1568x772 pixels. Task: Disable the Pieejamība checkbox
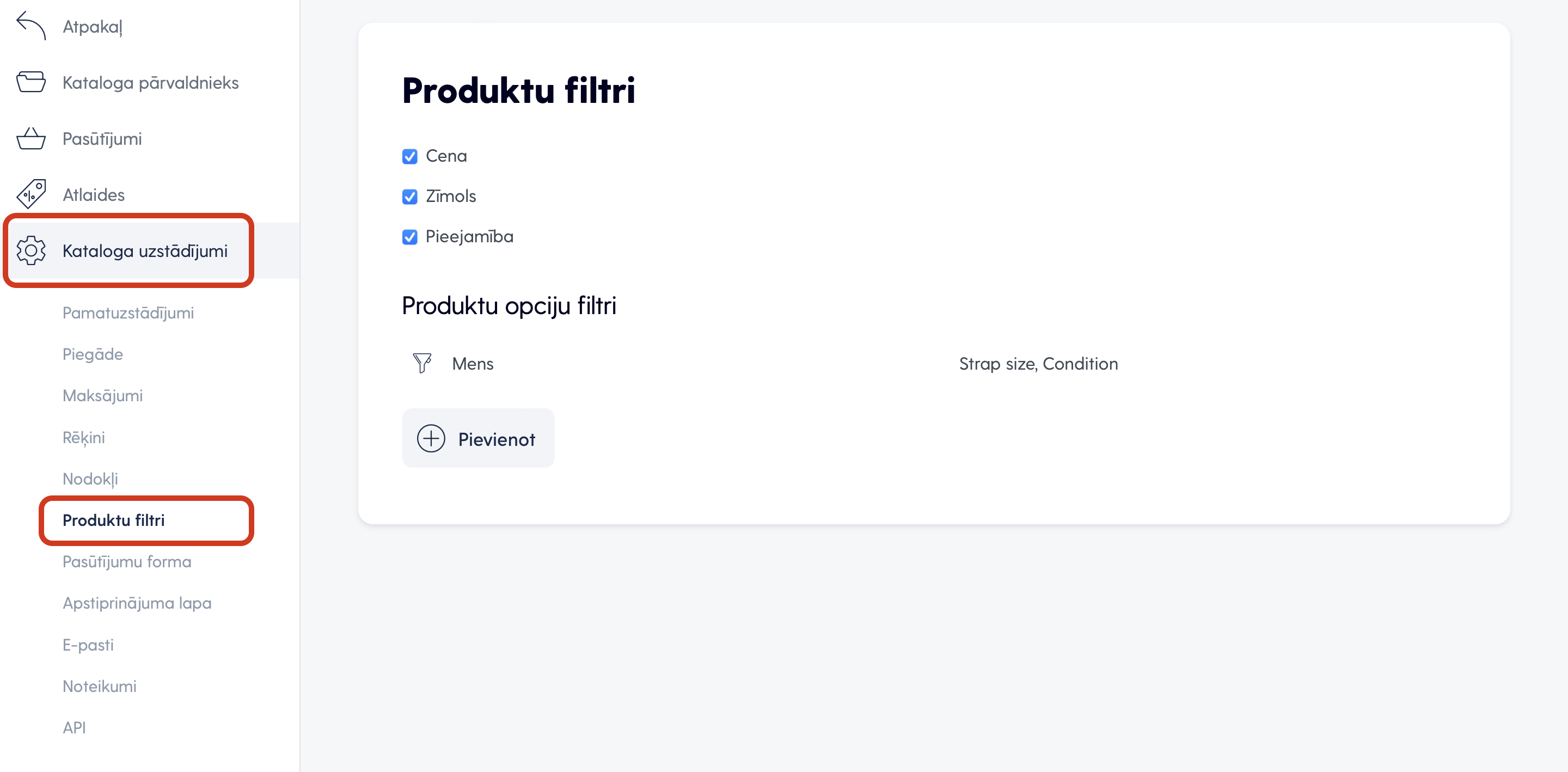click(409, 237)
